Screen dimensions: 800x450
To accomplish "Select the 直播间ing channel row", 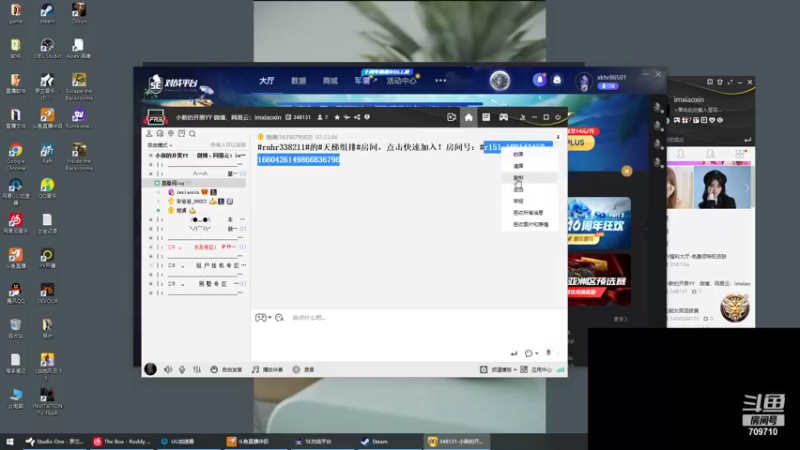I will click(196, 183).
